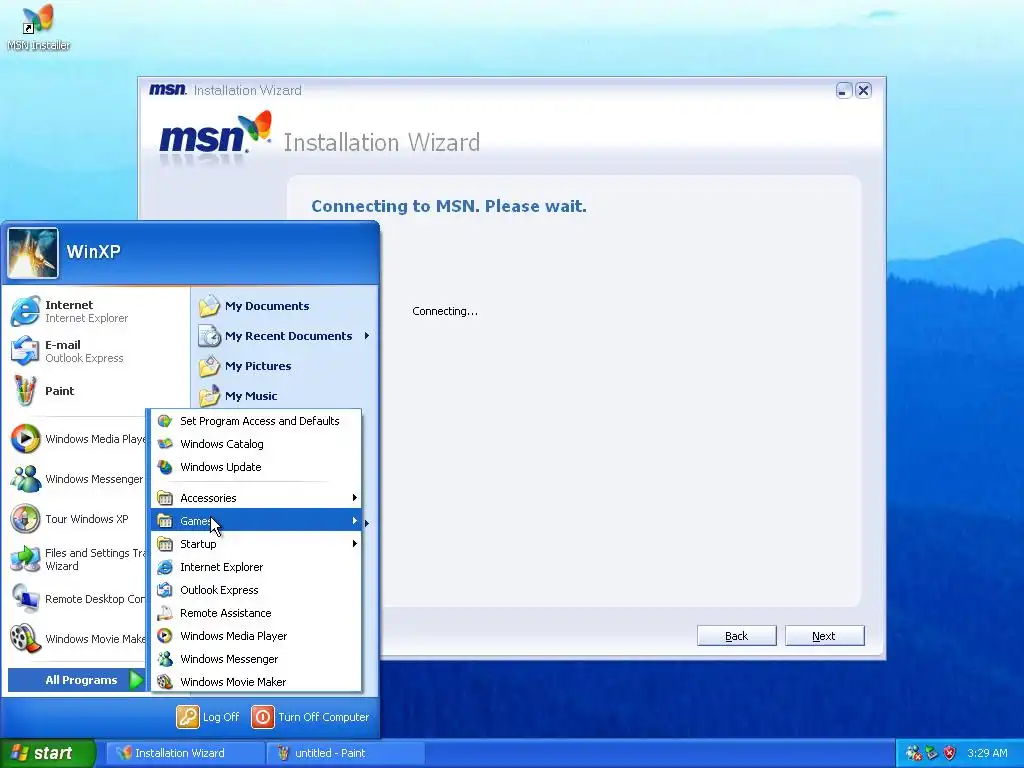Screen dimensions: 1024x768
Task: Switch to untitled - Paint taskbar button
Action: 345,753
